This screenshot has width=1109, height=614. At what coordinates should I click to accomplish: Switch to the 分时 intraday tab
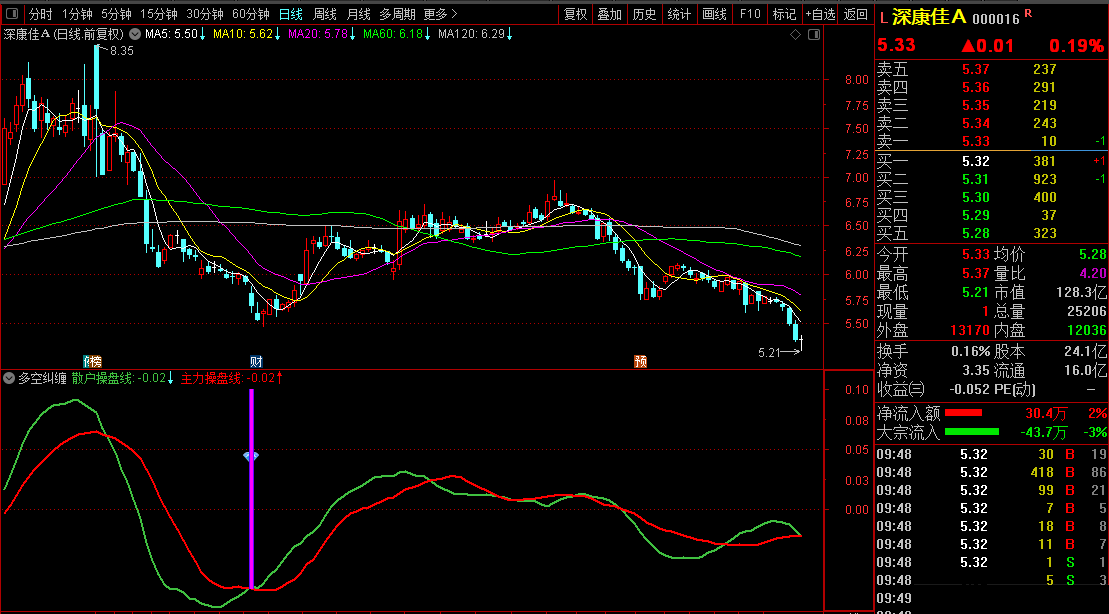tap(40, 14)
